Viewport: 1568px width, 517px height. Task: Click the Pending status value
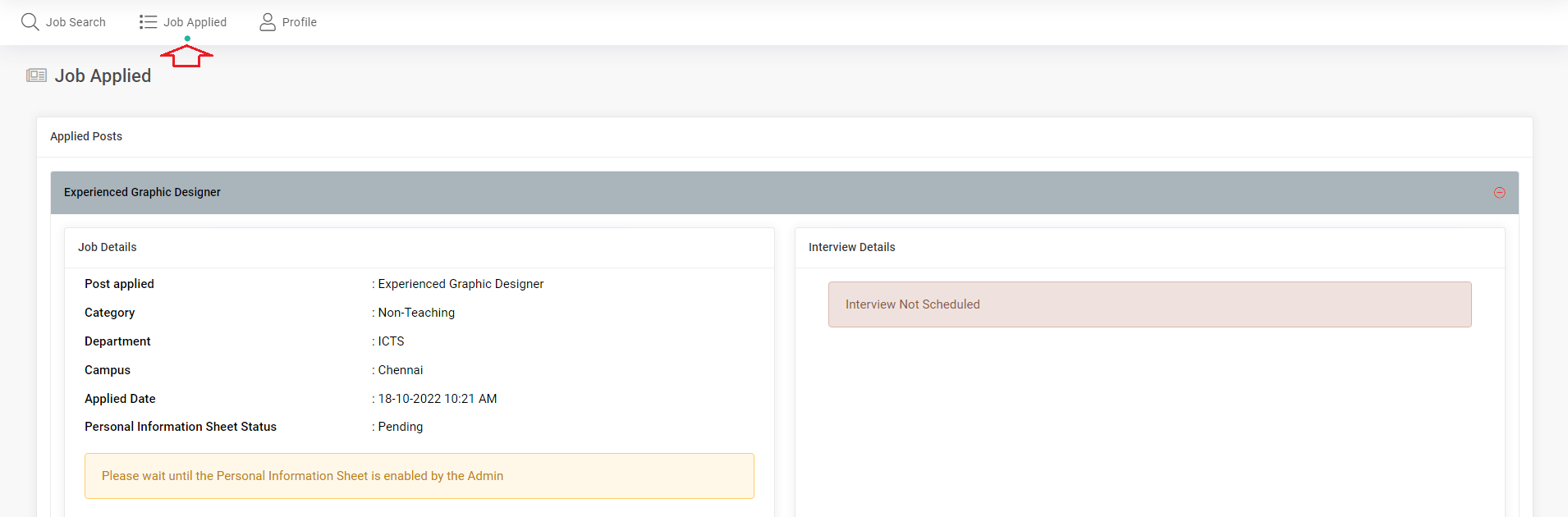[401, 427]
